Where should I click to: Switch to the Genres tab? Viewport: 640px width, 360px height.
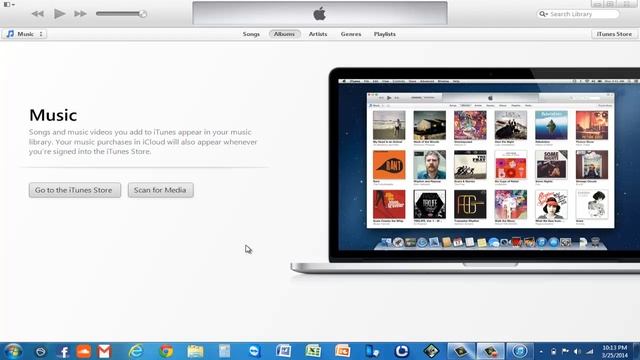(x=351, y=34)
